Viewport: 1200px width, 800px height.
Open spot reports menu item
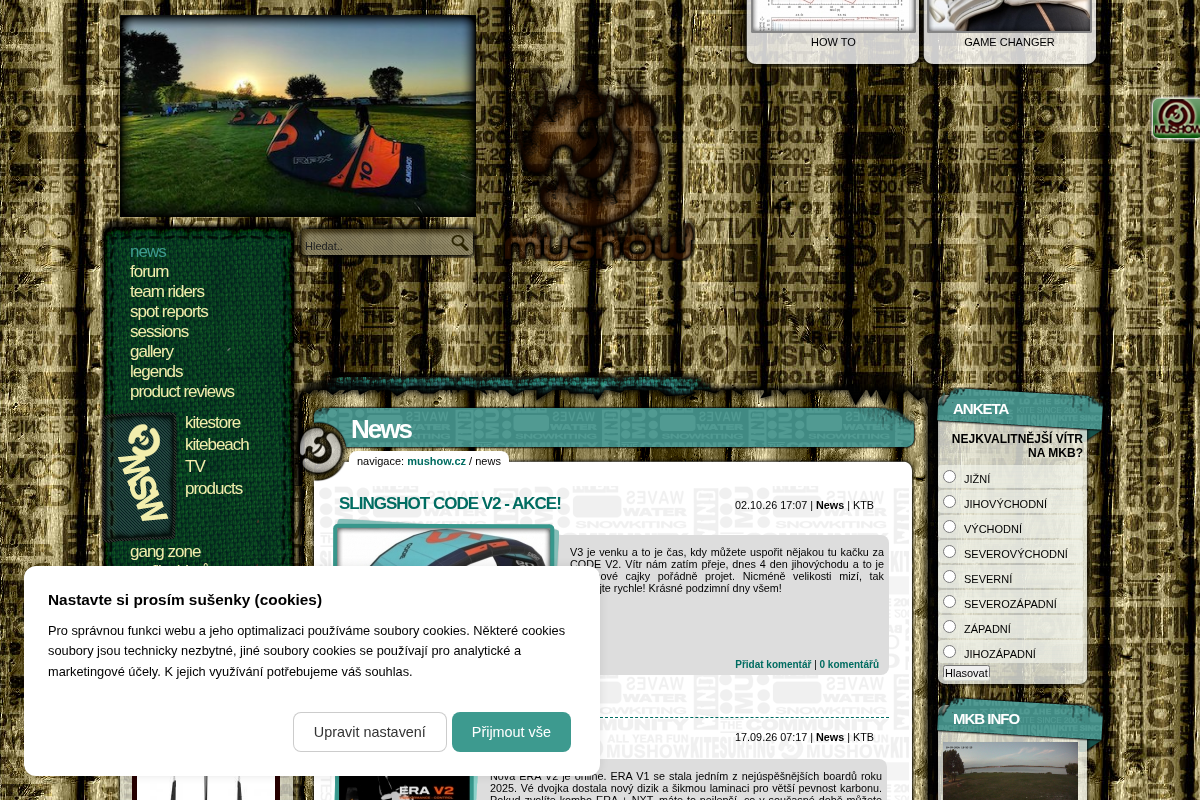click(169, 312)
